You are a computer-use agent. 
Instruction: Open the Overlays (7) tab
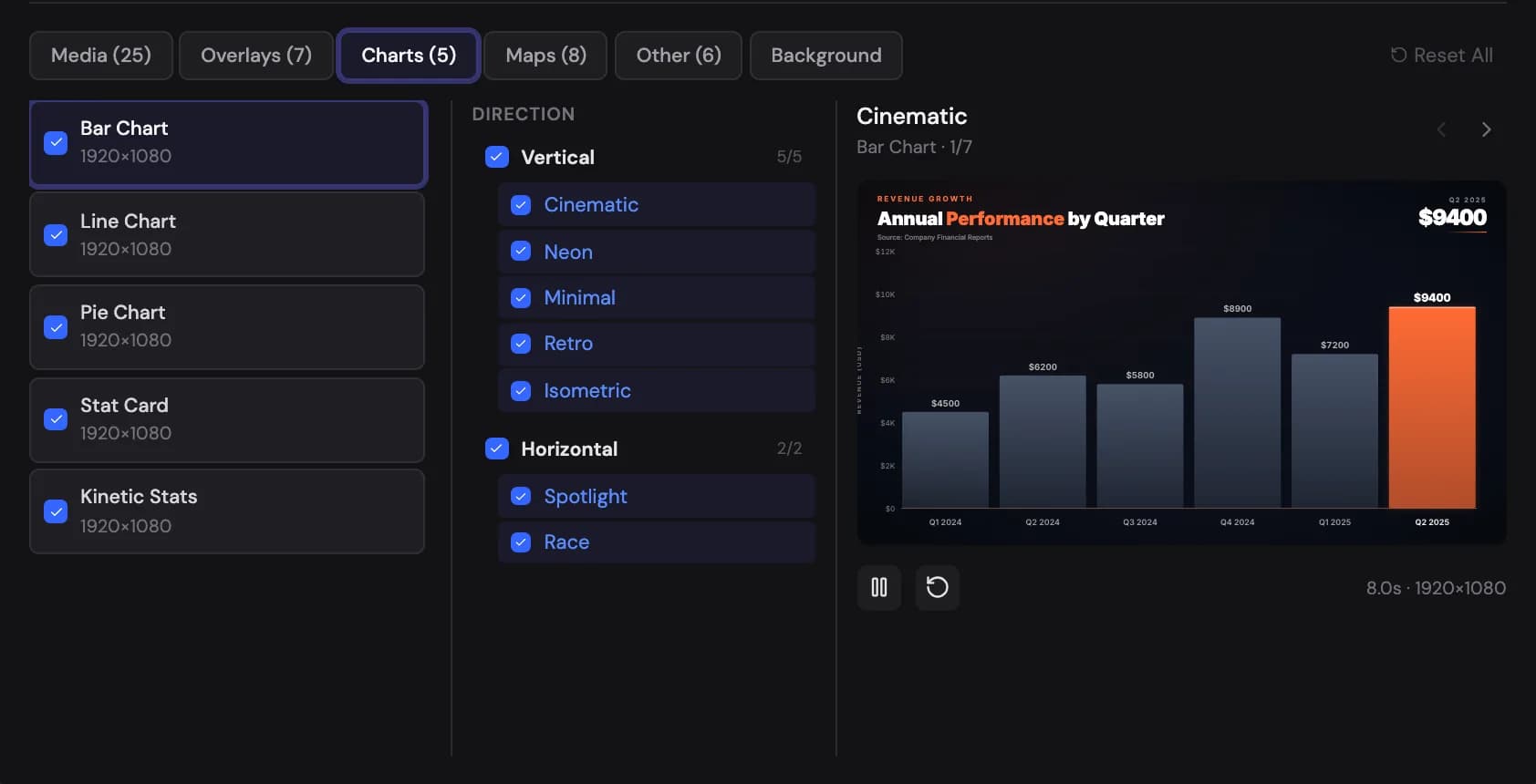pos(256,56)
